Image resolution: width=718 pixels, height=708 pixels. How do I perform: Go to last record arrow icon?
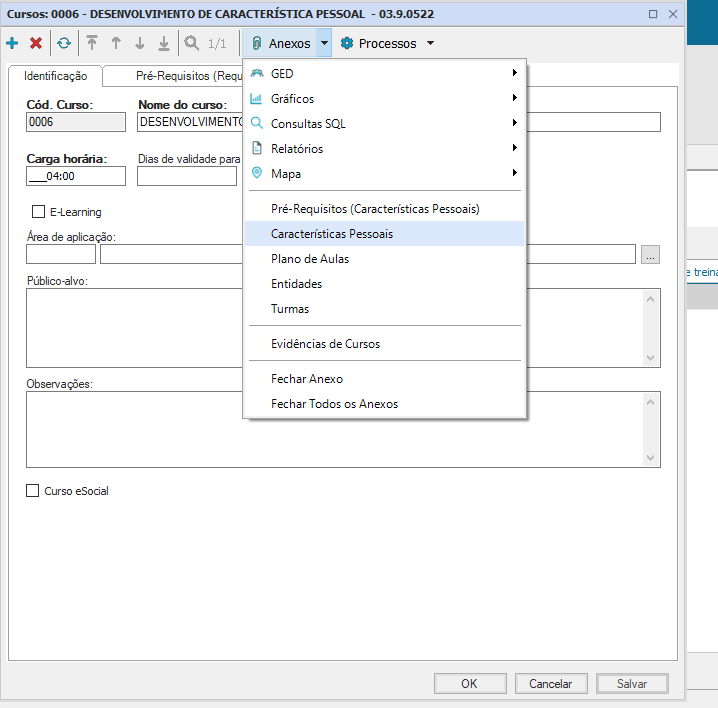click(164, 43)
